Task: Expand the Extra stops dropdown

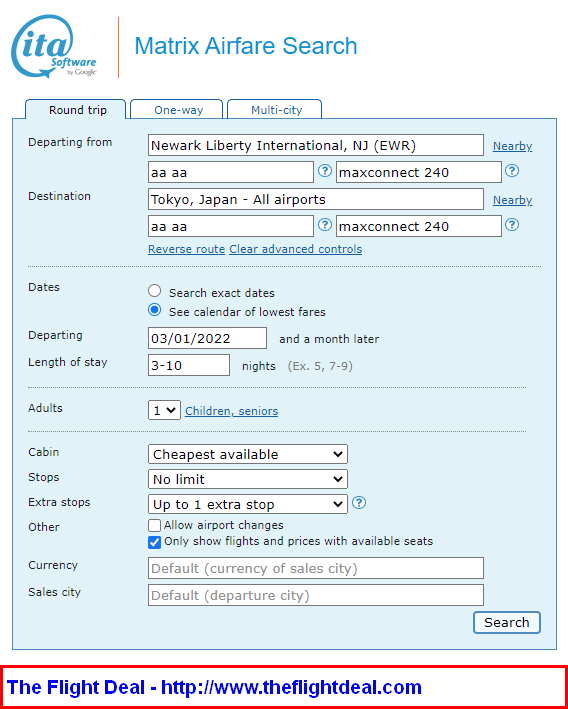Action: [x=248, y=504]
